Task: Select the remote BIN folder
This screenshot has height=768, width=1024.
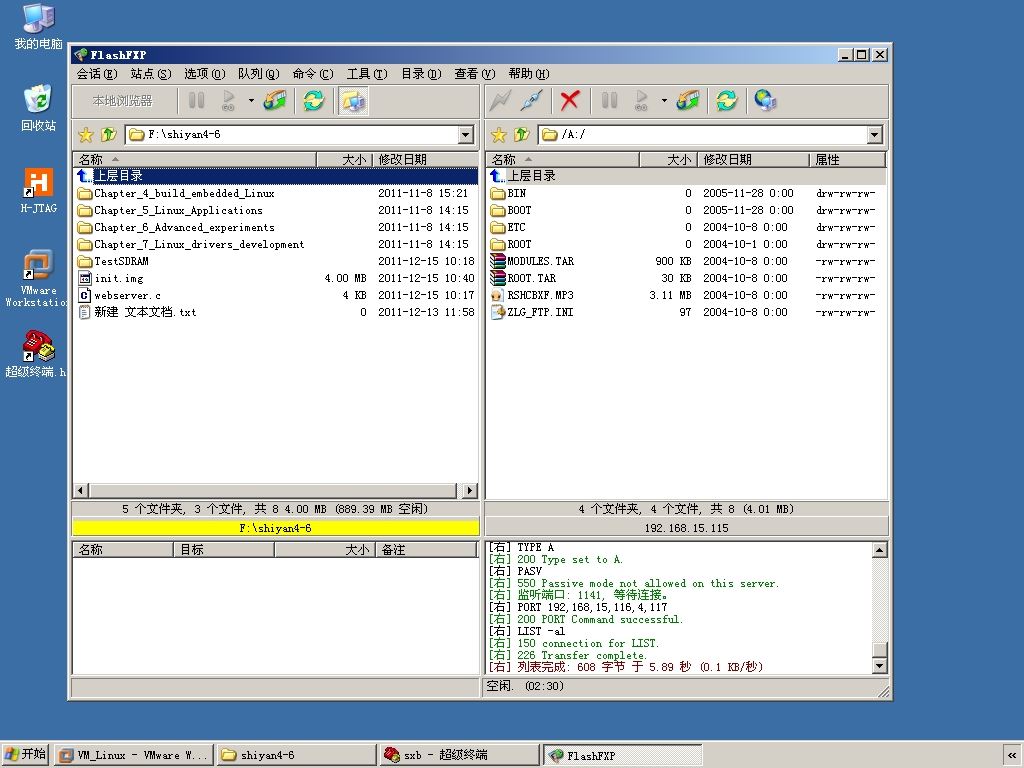Action: click(x=686, y=193)
